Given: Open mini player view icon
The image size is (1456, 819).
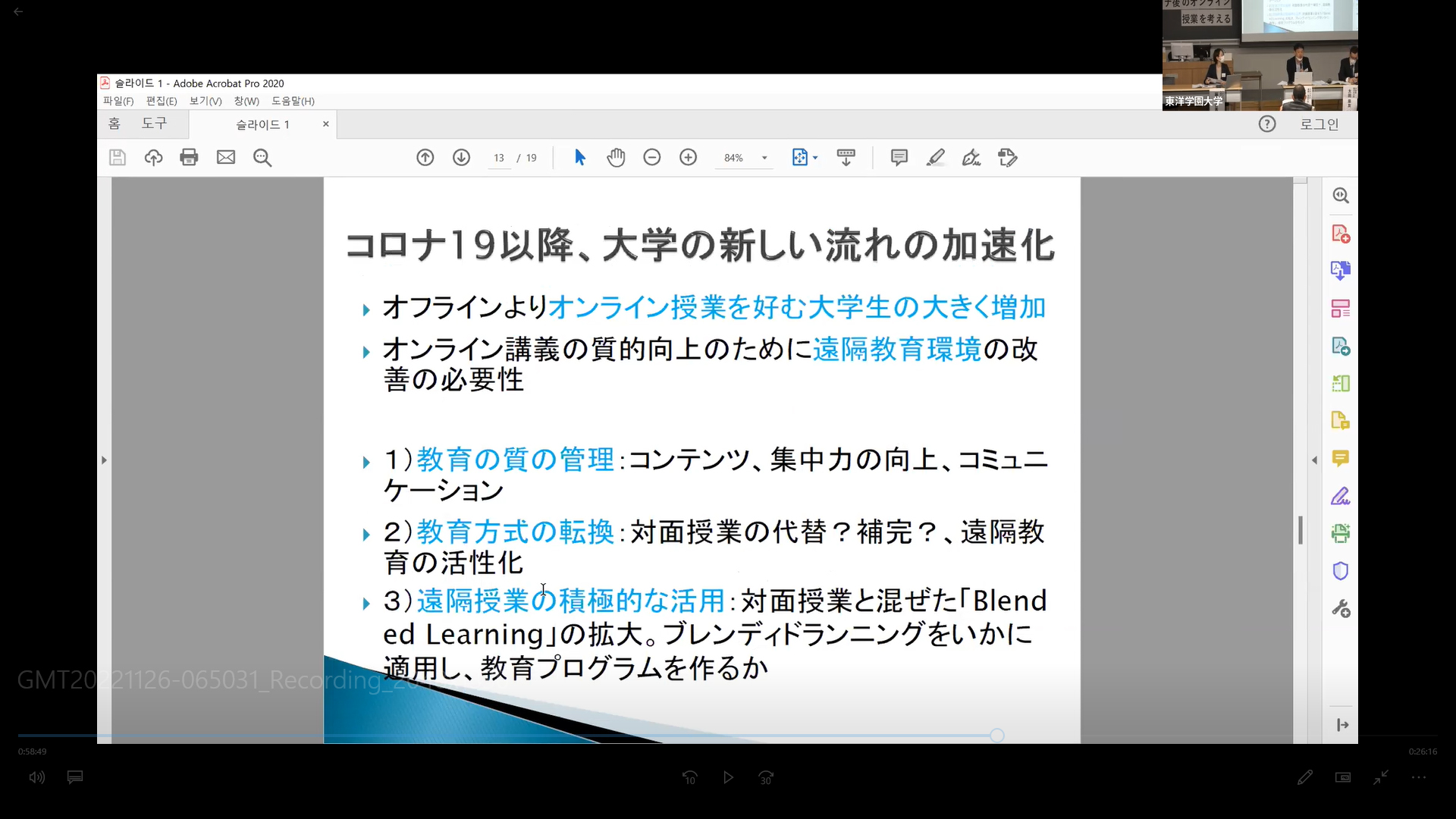Looking at the screenshot, I should point(1343,777).
